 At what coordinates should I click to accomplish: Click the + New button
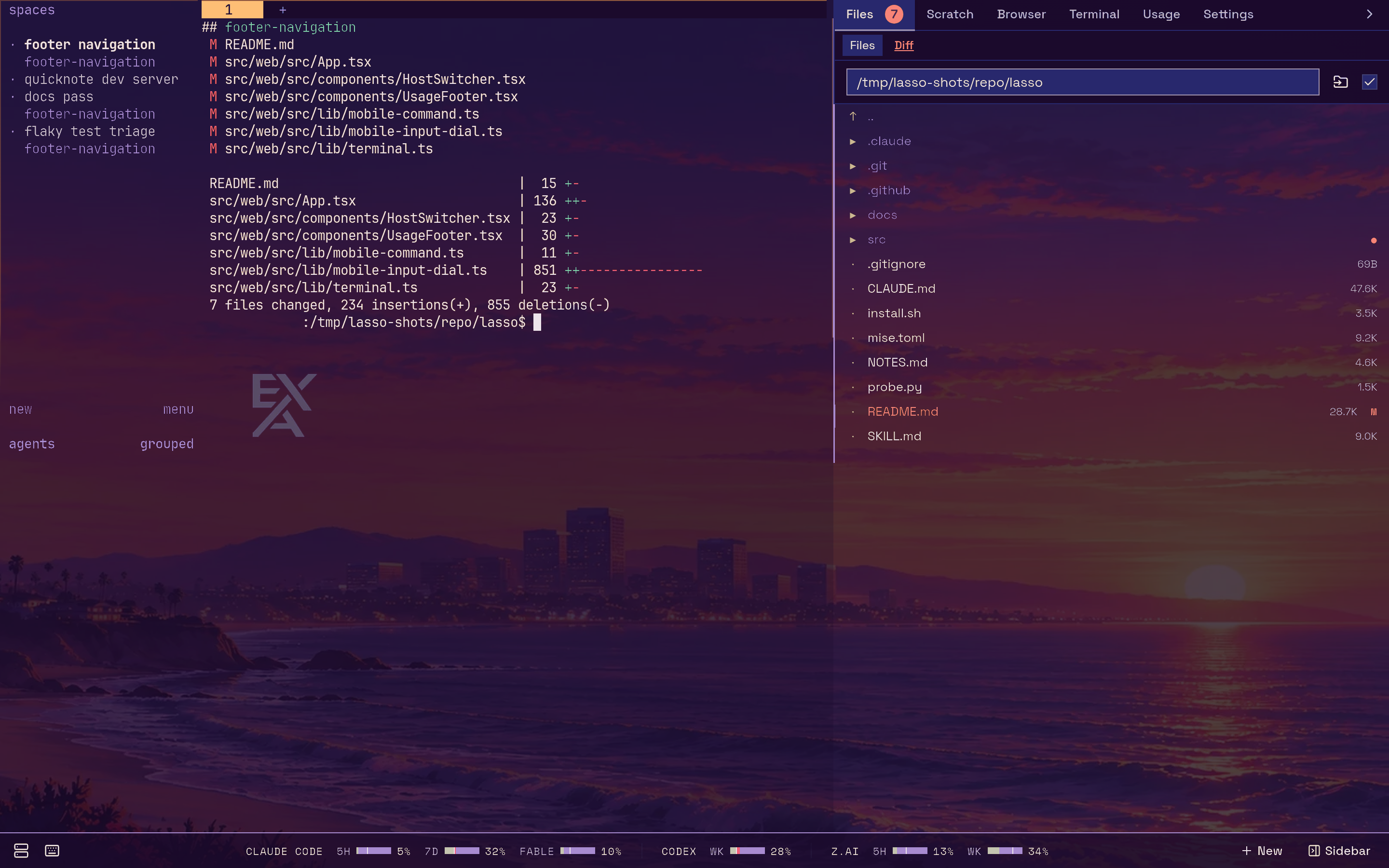[x=1262, y=851]
